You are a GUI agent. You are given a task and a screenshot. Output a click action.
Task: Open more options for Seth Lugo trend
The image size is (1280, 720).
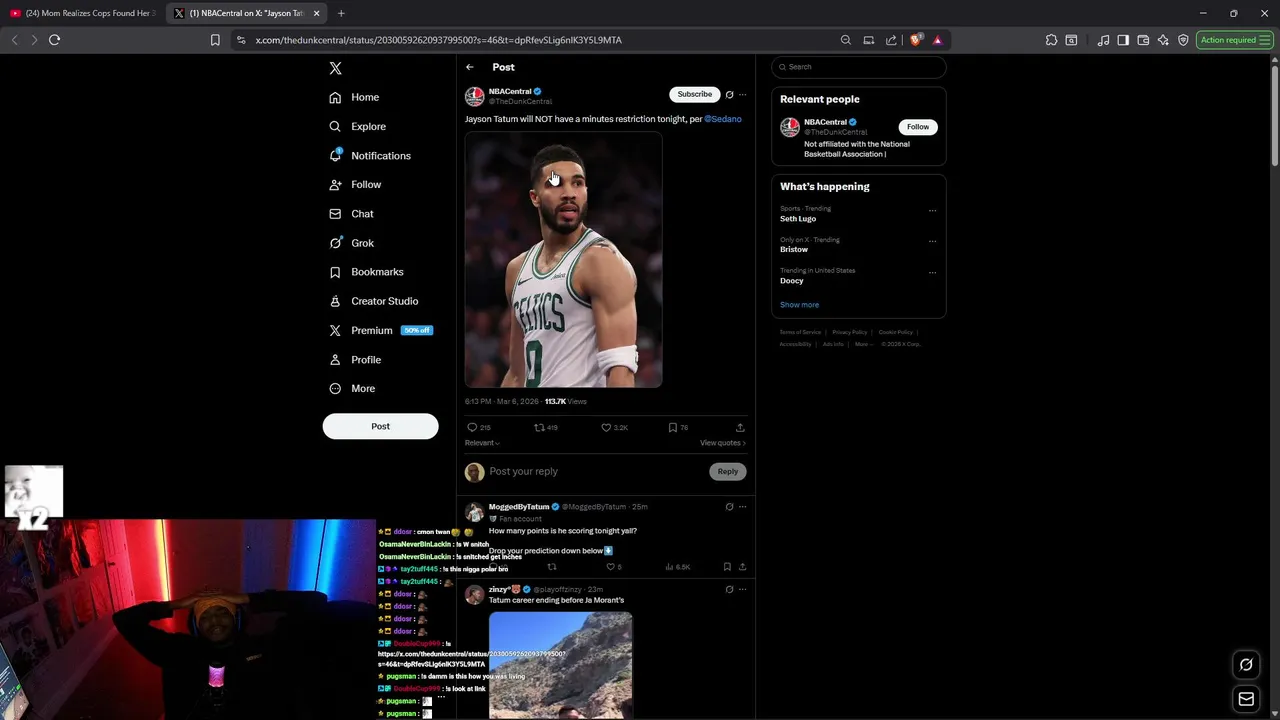[932, 210]
